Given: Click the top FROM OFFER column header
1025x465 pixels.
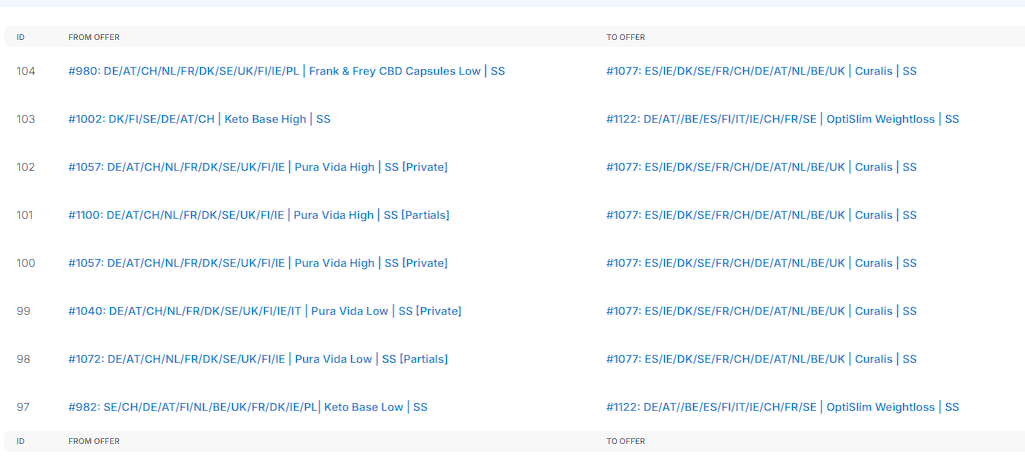Looking at the screenshot, I should [94, 37].
